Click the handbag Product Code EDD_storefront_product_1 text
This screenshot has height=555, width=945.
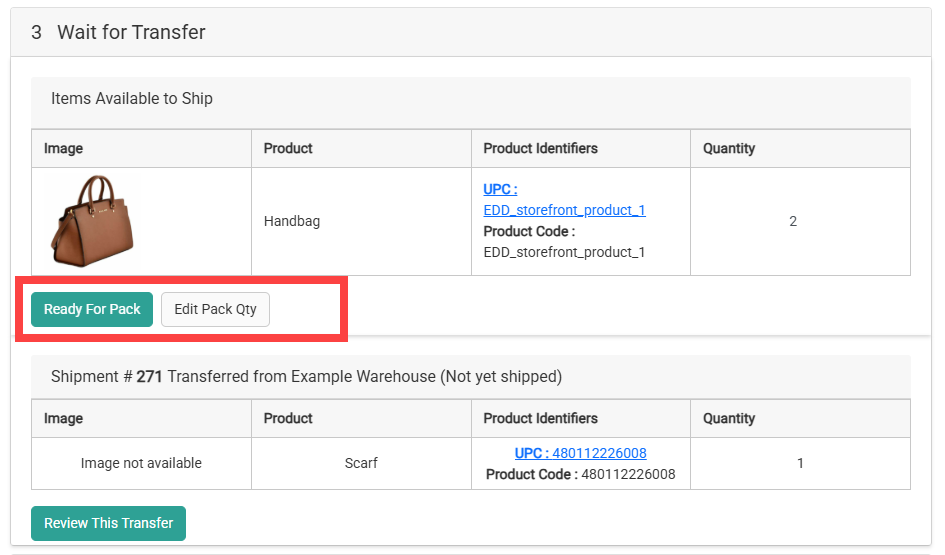tap(564, 252)
